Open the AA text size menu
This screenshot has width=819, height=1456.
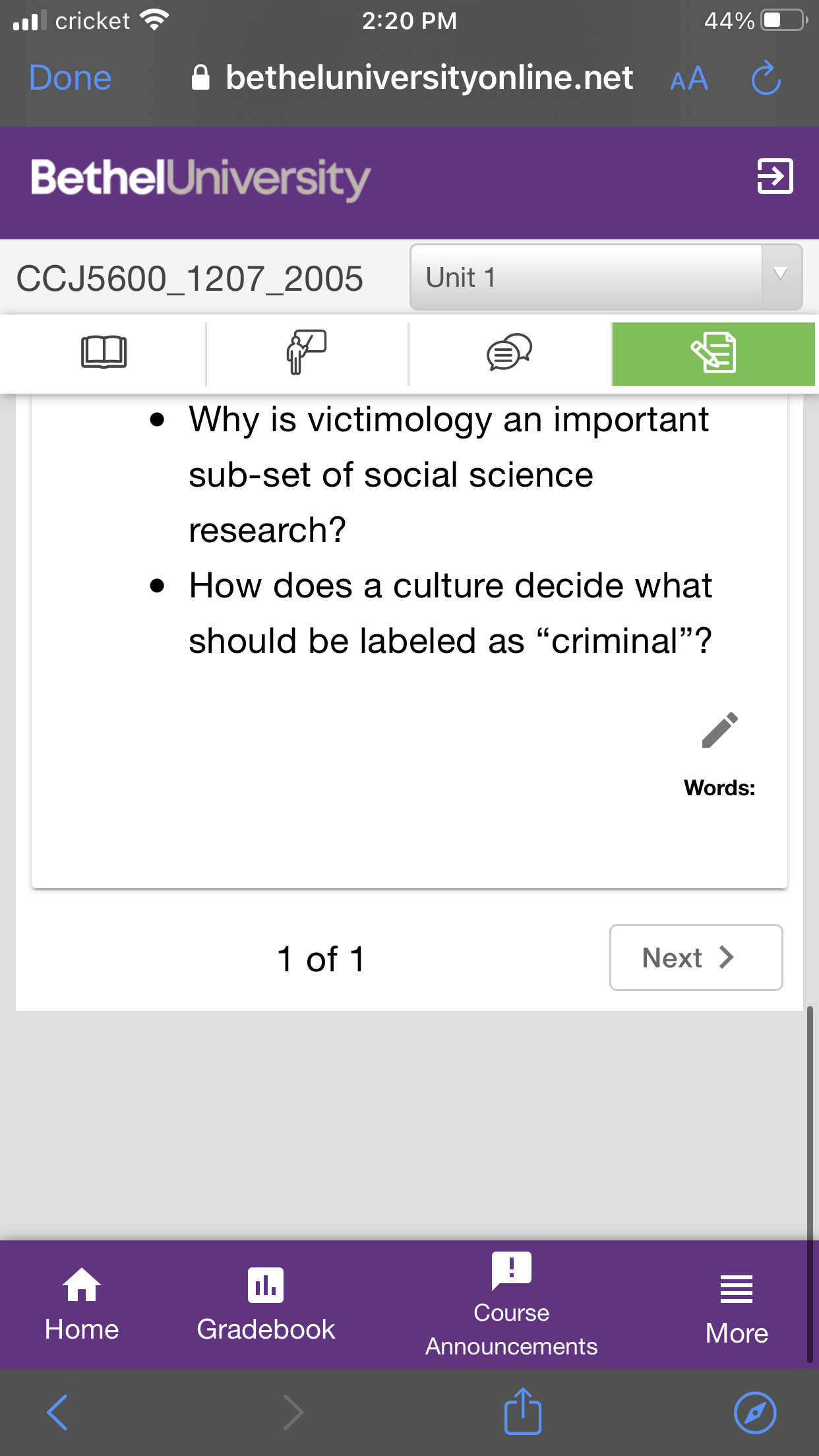[688, 79]
